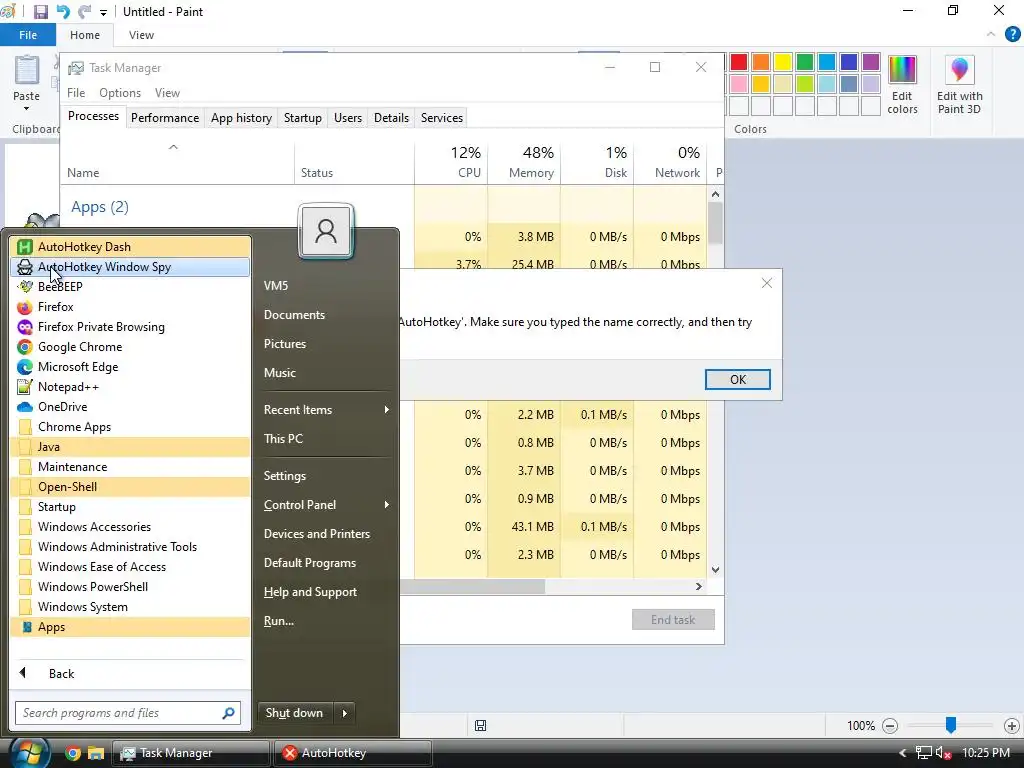Open Devices and Printers
Screen dimensions: 1024x768
click(325, 534)
